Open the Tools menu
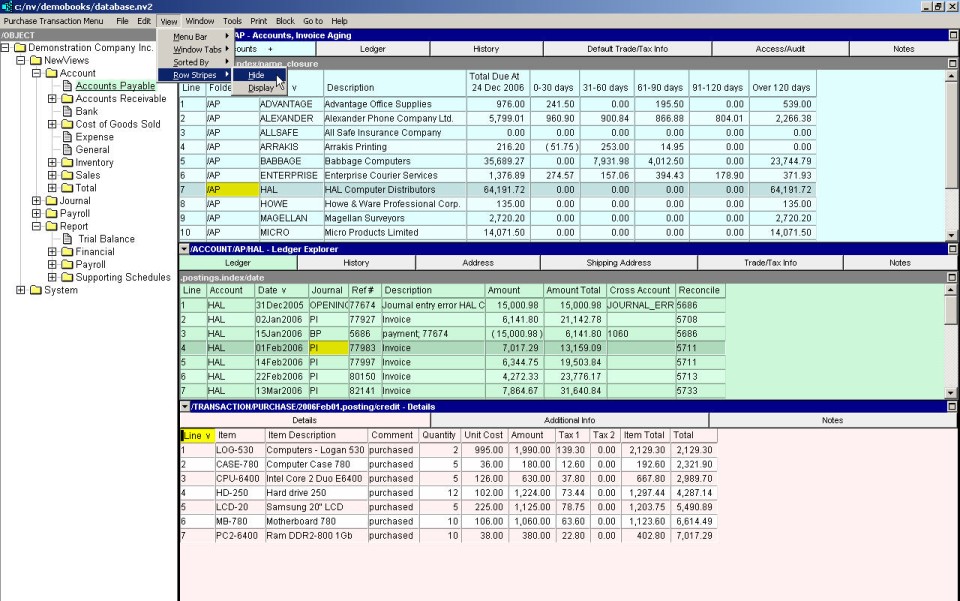This screenshot has height=601, width=960. [232, 21]
